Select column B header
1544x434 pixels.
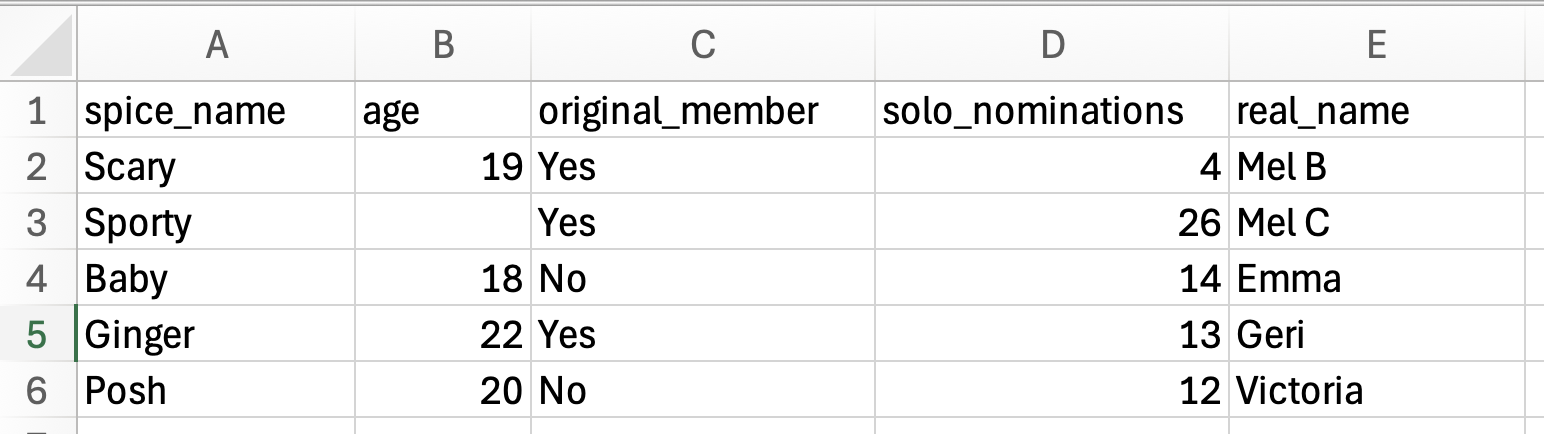(x=443, y=44)
